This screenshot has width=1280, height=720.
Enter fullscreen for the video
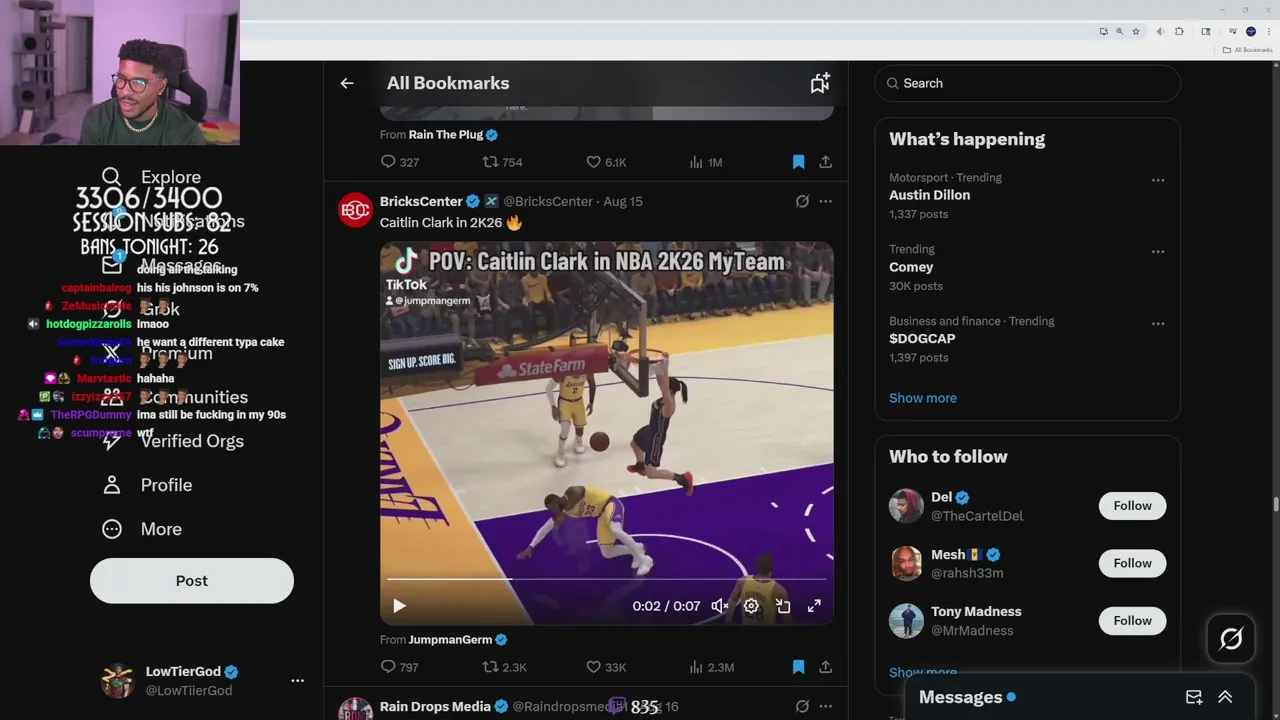(x=814, y=606)
